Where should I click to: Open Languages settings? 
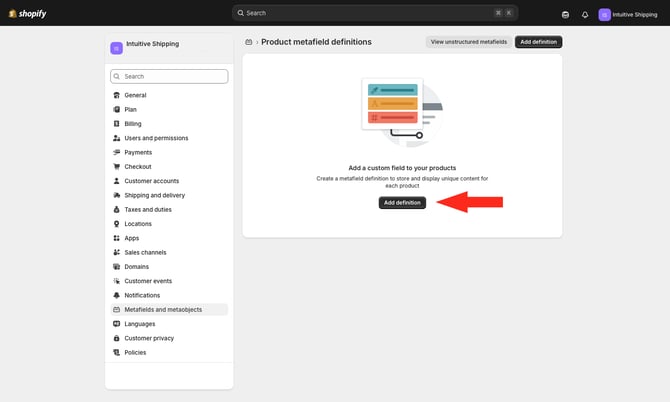169,324
